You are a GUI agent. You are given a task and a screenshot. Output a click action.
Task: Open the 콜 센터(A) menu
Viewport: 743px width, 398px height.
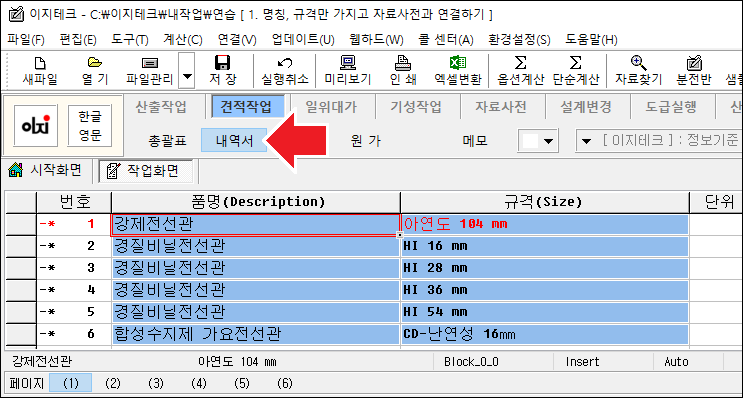[x=446, y=40]
